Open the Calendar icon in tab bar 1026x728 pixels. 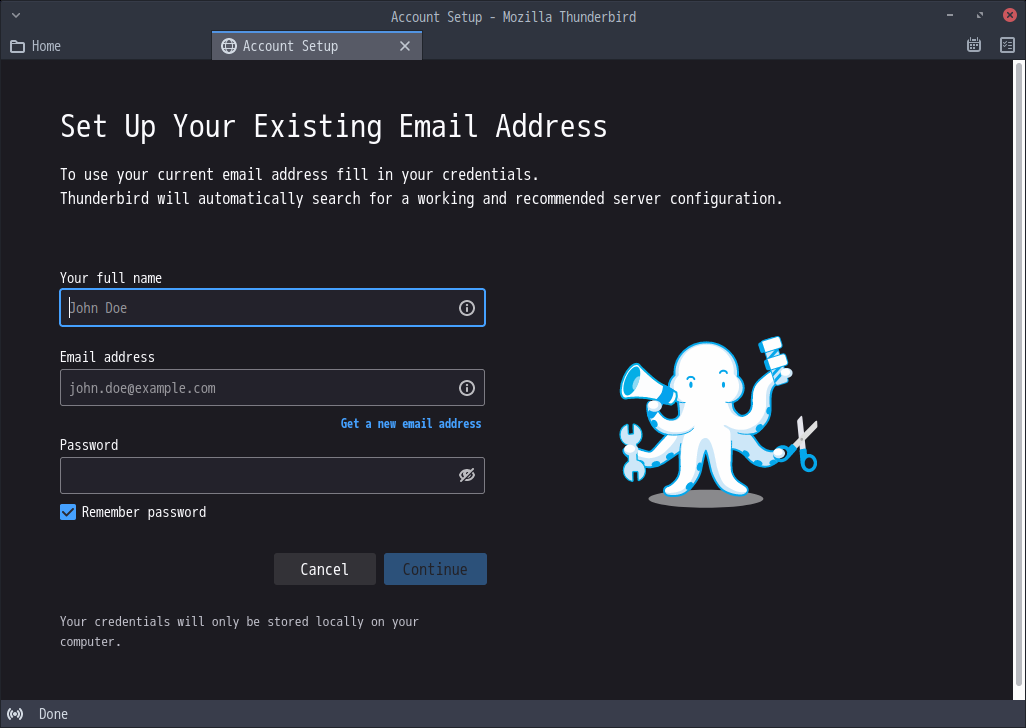pyautogui.click(x=974, y=45)
